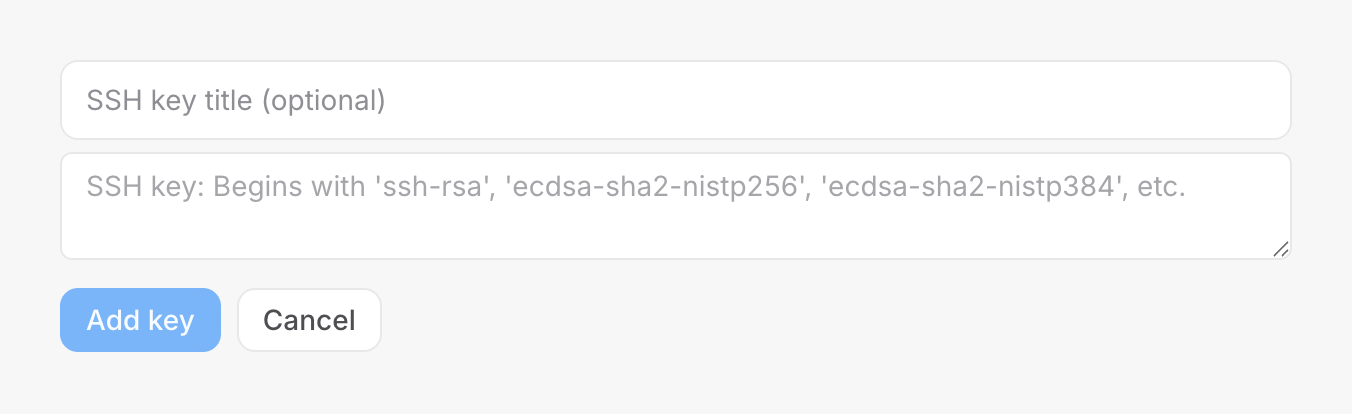Focus the top text field for key title
This screenshot has height=414, width=1352.
click(x=675, y=100)
